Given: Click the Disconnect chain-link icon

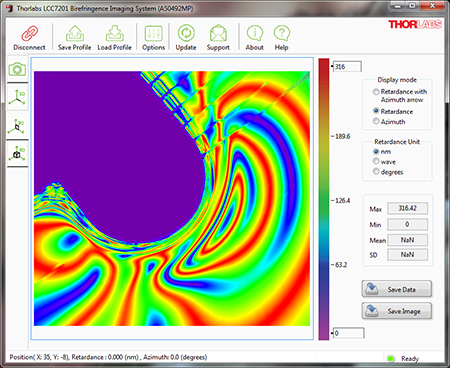Looking at the screenshot, I should [29, 33].
